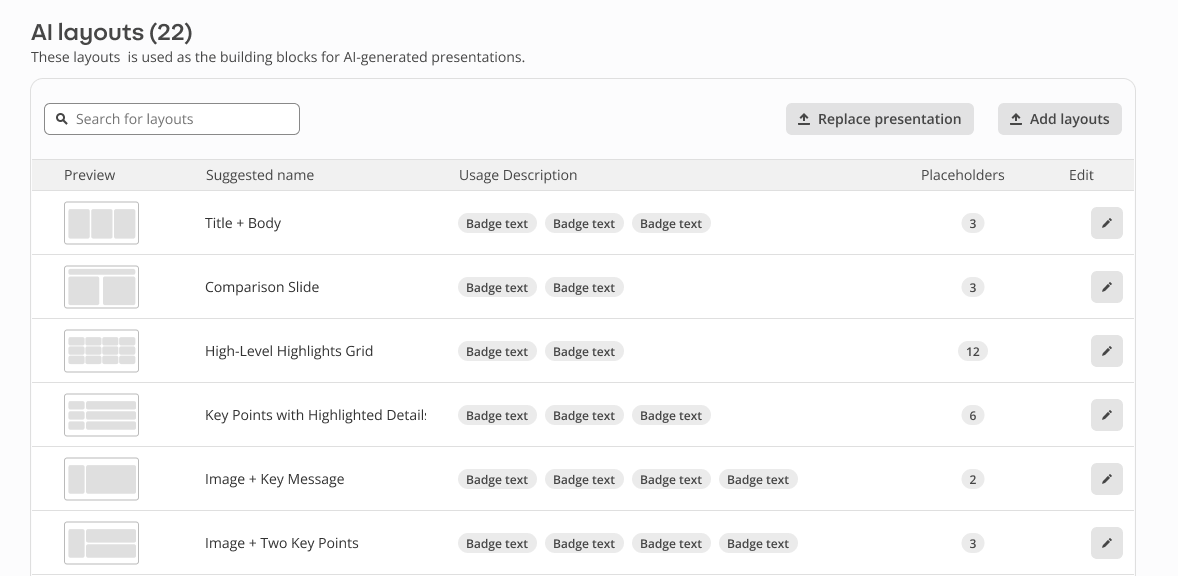The width and height of the screenshot is (1178, 576).
Task: Select the Image + Two Key Points name
Action: click(282, 543)
